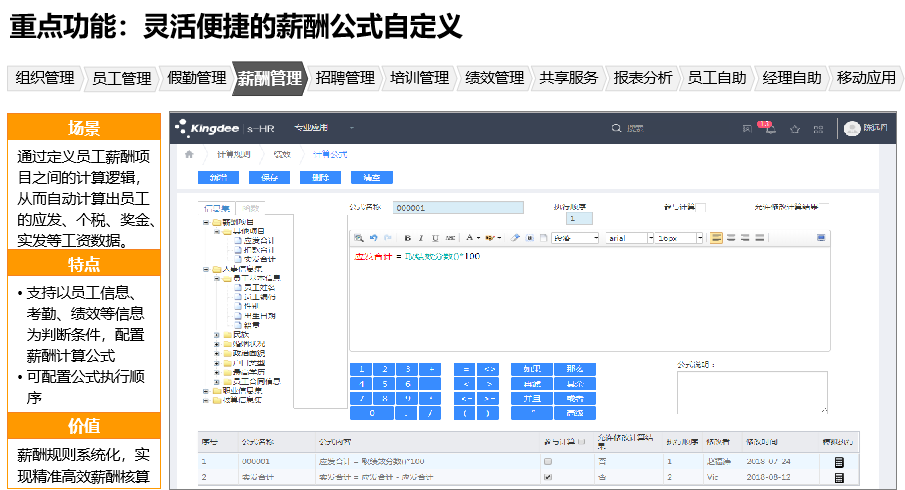
Task: Click the message icon left of the bell
Action: click(x=747, y=129)
